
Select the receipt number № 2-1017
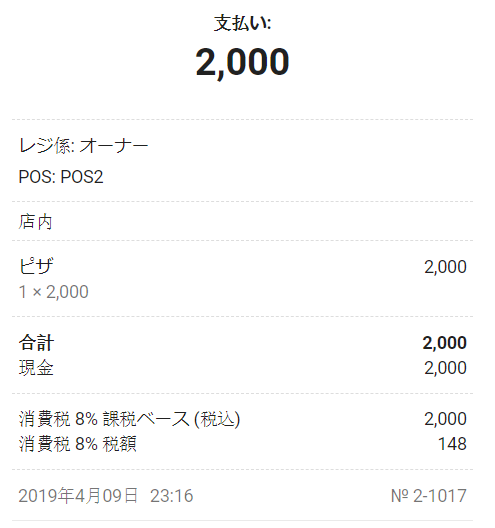[x=429, y=496]
